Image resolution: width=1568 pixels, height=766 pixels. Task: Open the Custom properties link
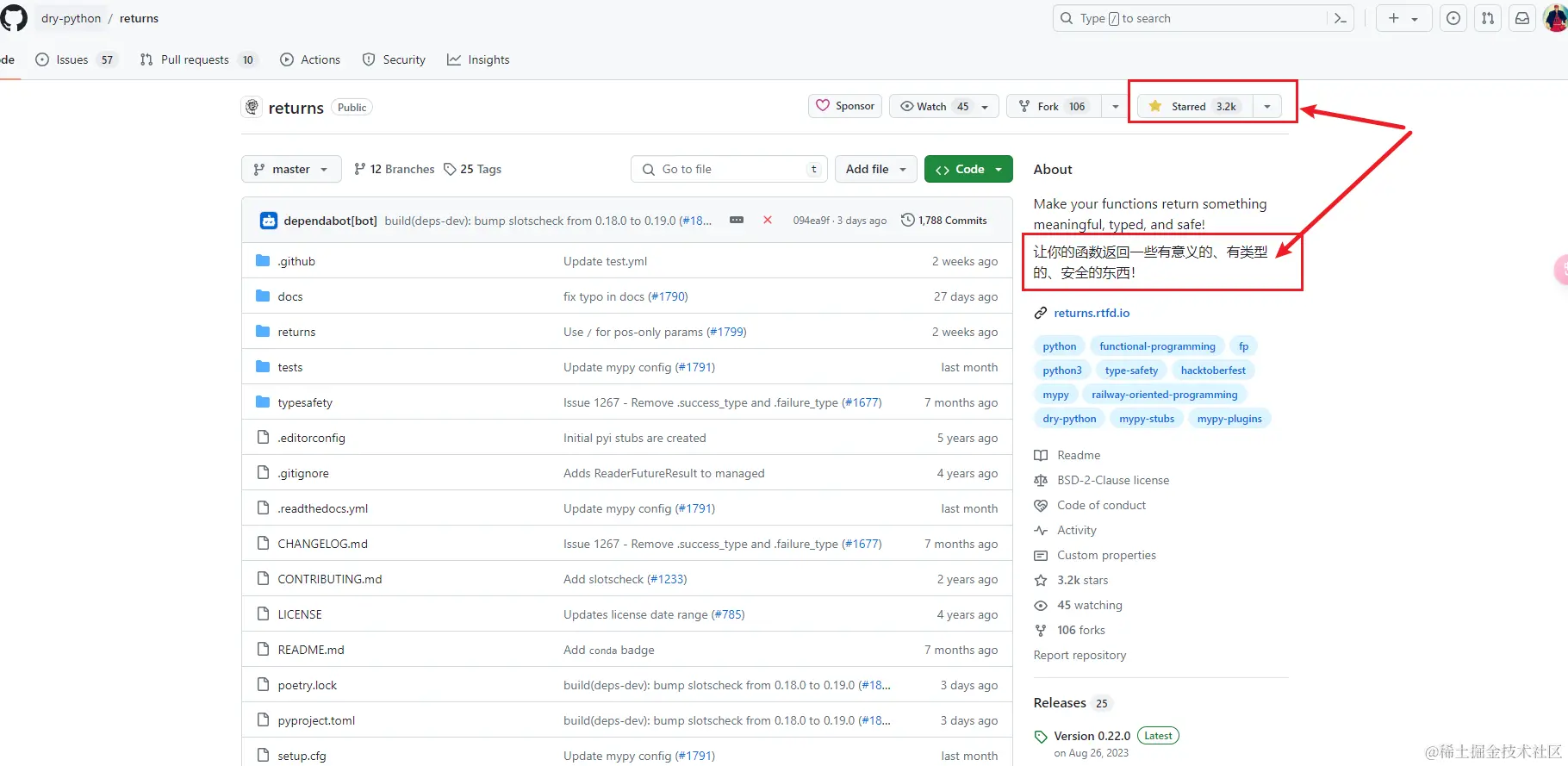tap(1106, 555)
